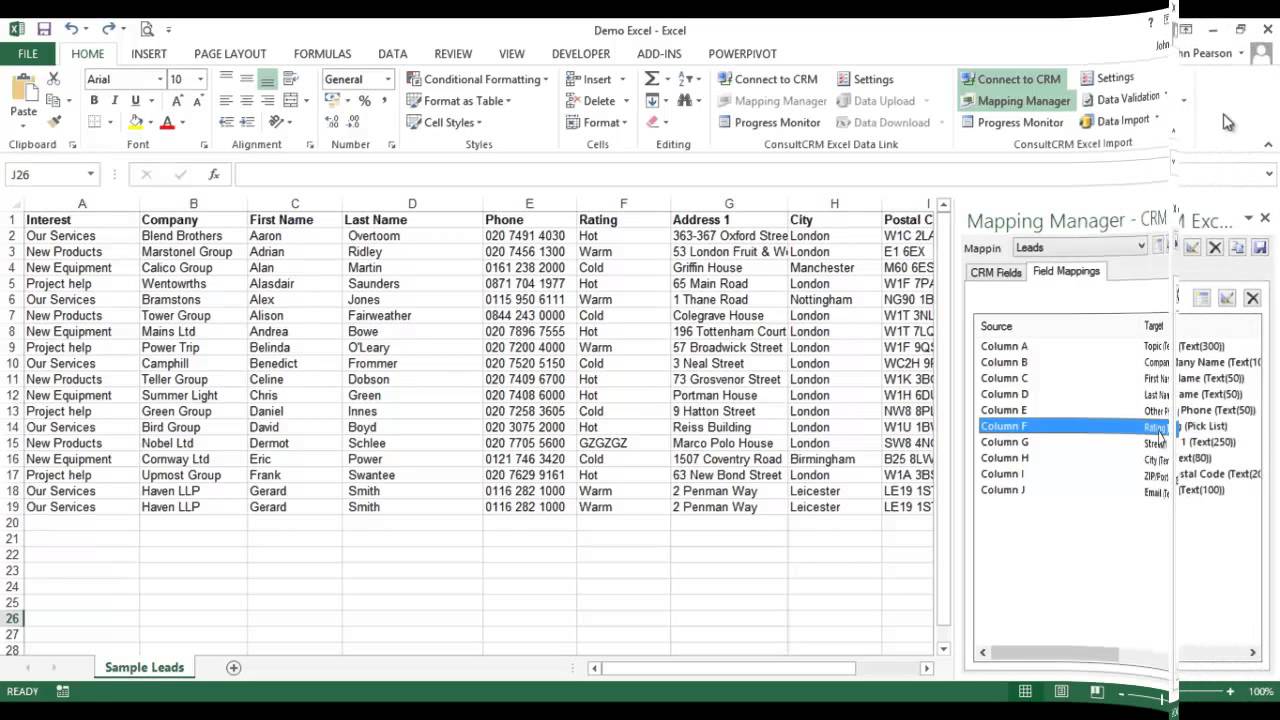Open the FILE tab
Image resolution: width=1280 pixels, height=720 pixels.
coord(28,54)
